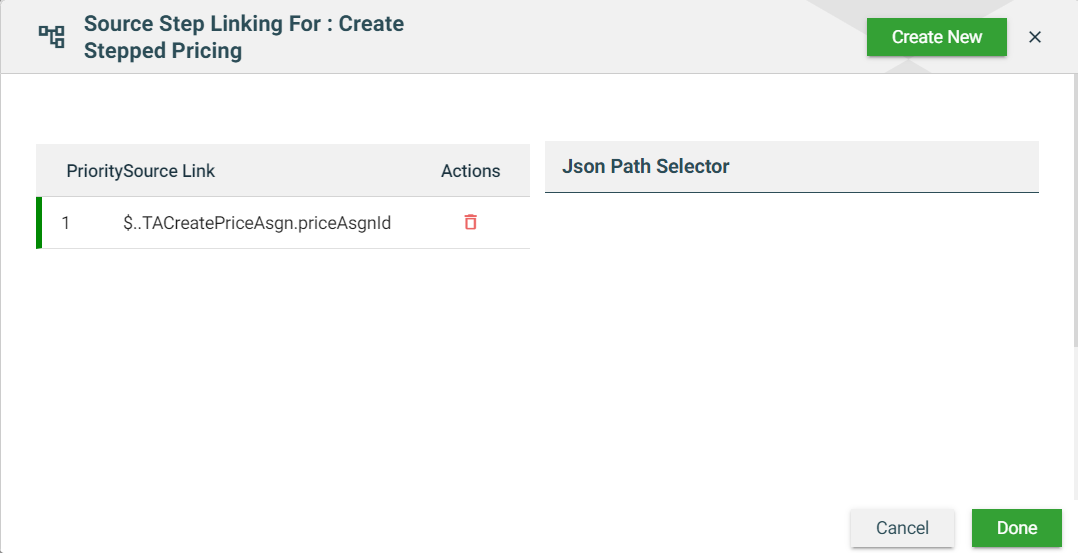Image resolution: width=1078 pixels, height=553 pixels.
Task: Click 'Create Stepped Pricing' text in title
Action: (x=163, y=50)
